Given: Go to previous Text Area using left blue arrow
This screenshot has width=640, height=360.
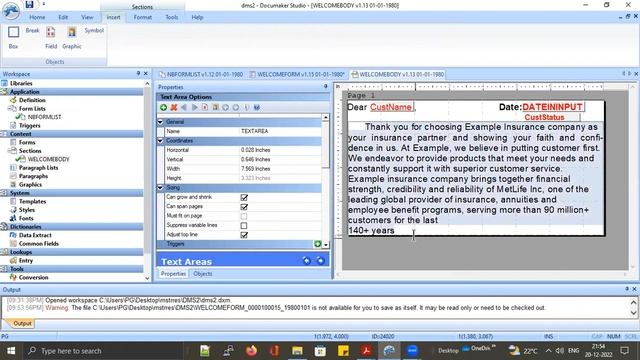Looking at the screenshot, I should tap(307, 260).
